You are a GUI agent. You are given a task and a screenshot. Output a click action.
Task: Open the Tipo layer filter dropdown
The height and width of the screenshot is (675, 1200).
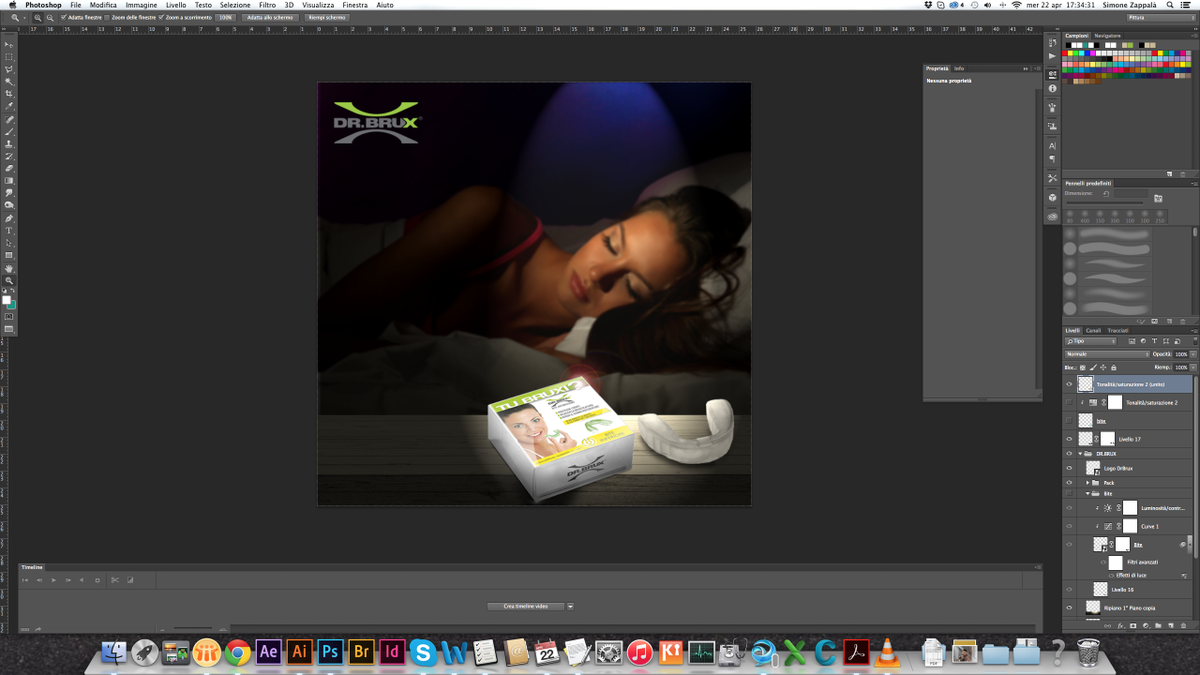(x=1090, y=341)
